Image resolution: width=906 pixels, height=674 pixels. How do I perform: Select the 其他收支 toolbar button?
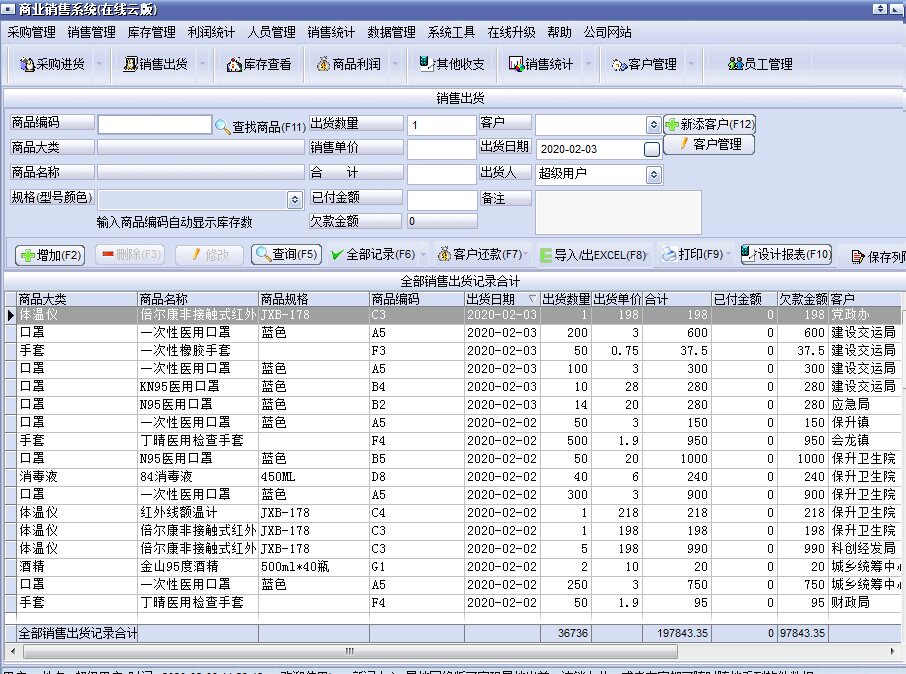(x=451, y=64)
